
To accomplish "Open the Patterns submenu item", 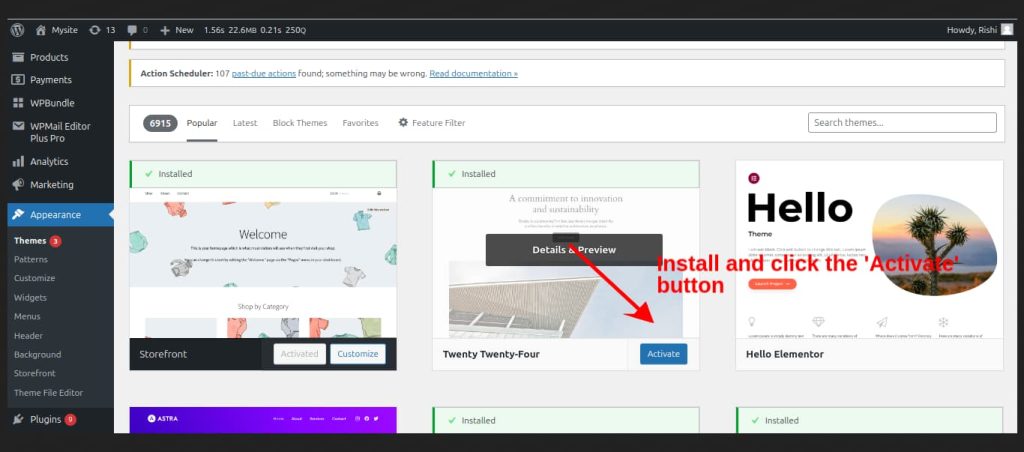I will pyautogui.click(x=31, y=259).
